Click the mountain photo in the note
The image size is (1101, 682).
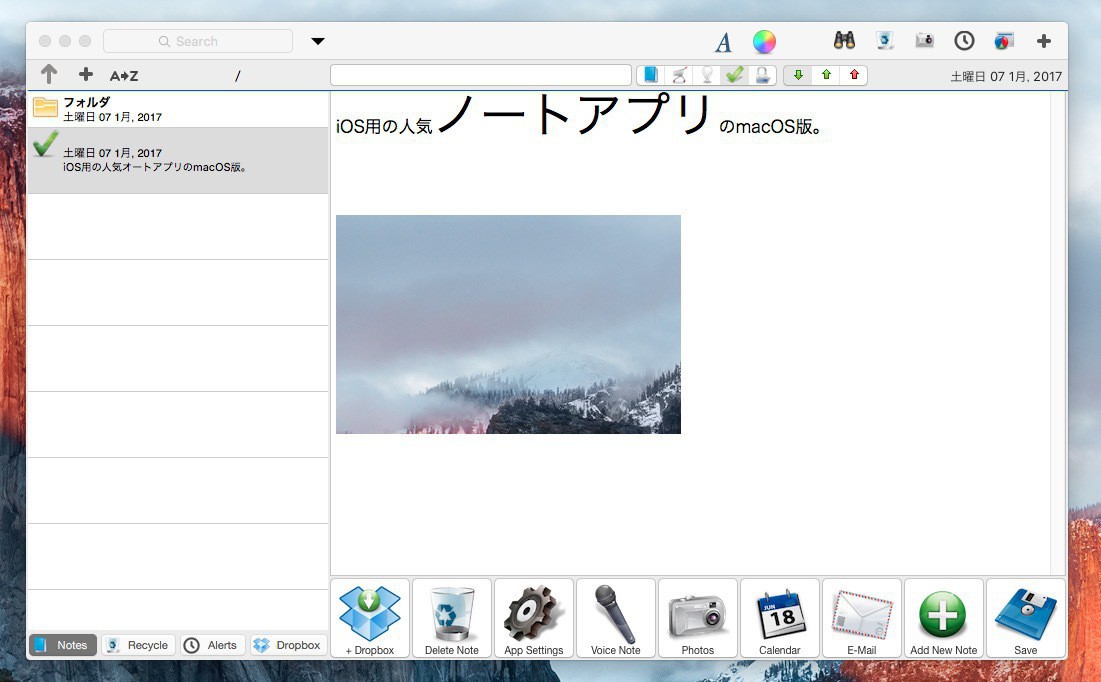[x=508, y=324]
